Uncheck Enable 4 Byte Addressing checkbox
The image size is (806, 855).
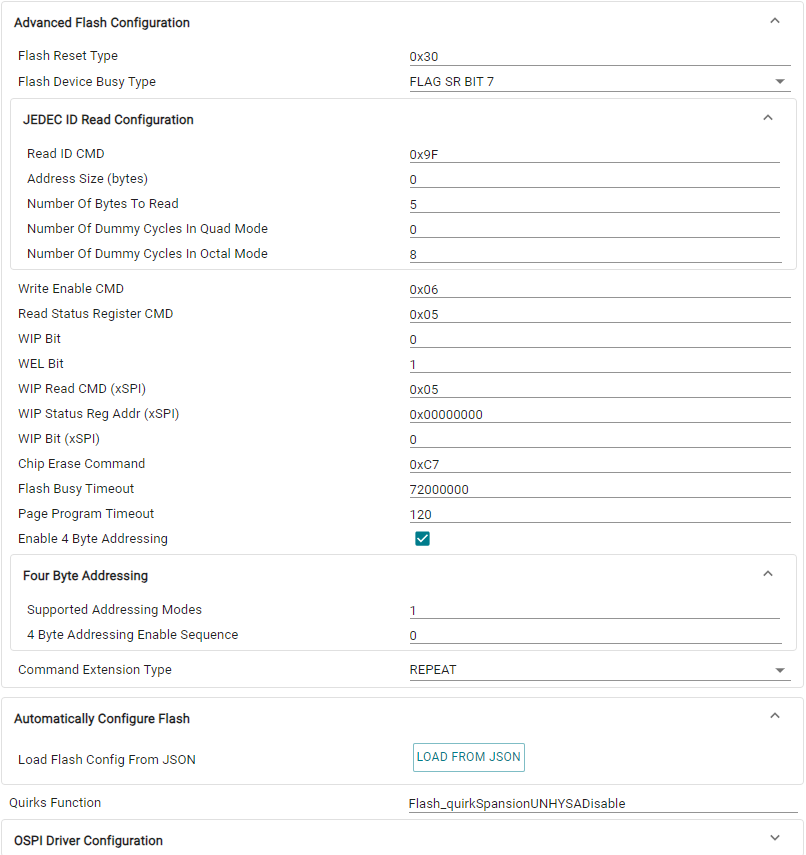[x=422, y=539]
